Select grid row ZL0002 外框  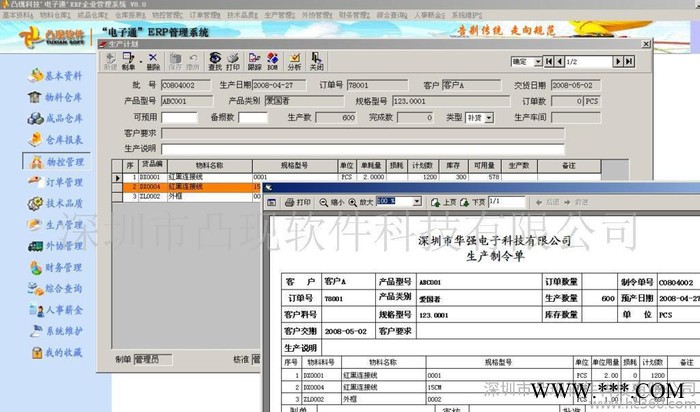(187, 196)
